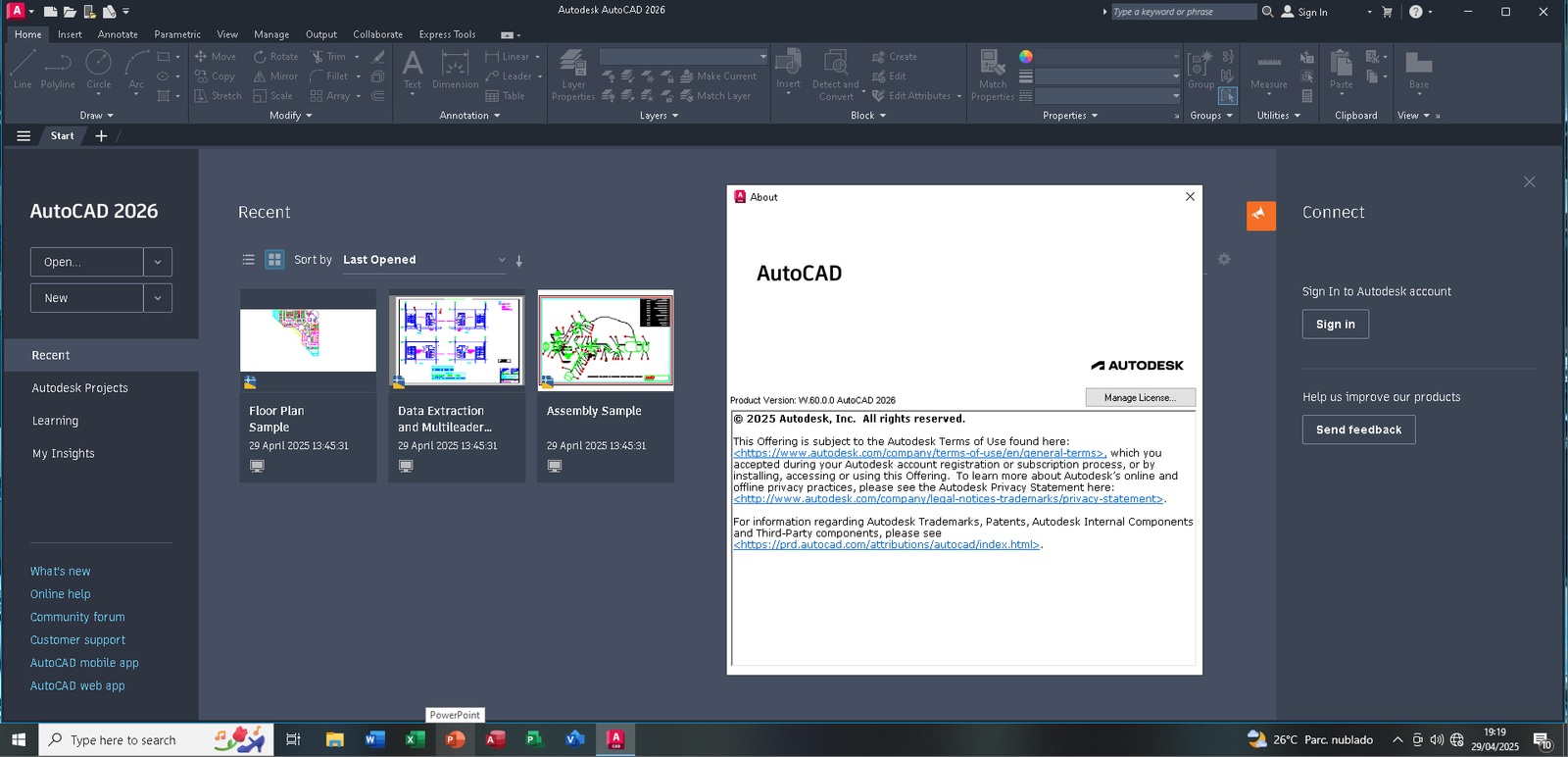Select the Line tool in Draw panel
The height and width of the screenshot is (757, 1568).
point(23,71)
